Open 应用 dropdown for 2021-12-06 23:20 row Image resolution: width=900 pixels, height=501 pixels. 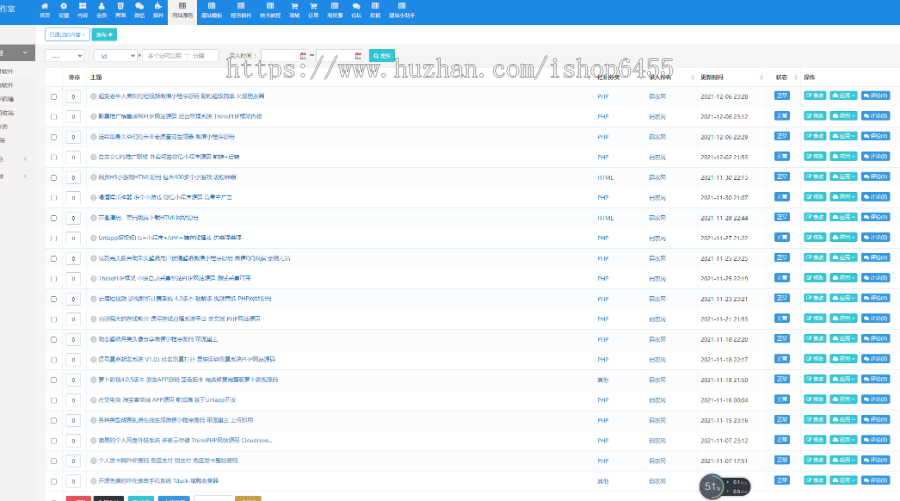point(843,96)
